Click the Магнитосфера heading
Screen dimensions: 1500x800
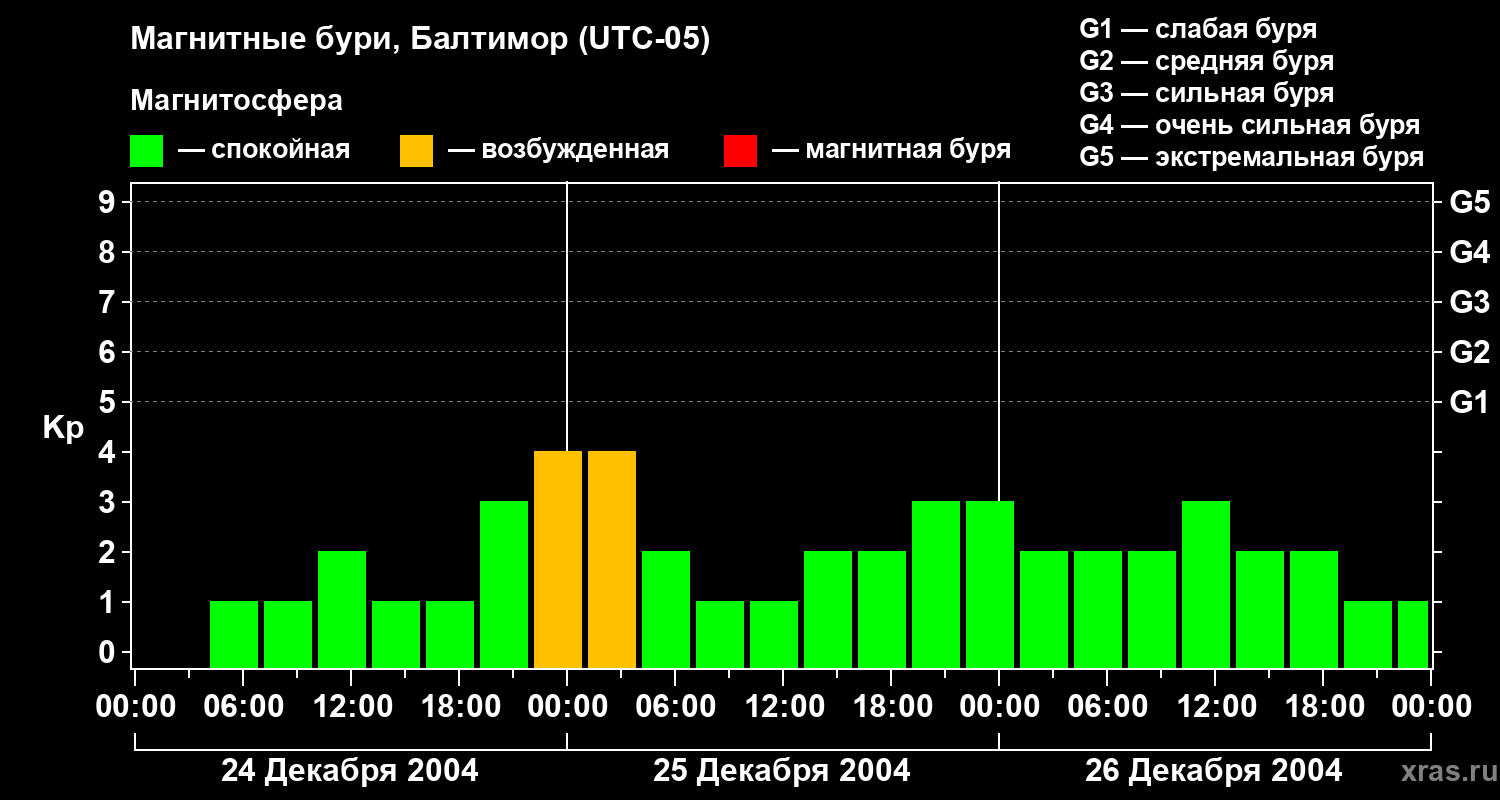point(236,101)
